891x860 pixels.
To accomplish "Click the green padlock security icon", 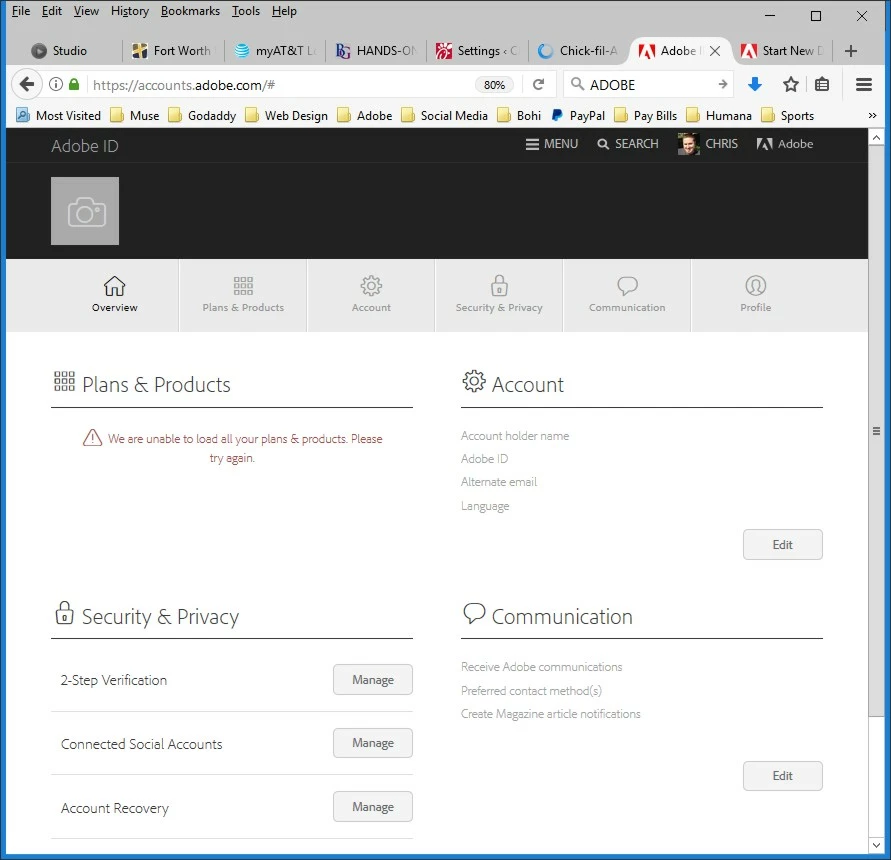I will coord(74,85).
